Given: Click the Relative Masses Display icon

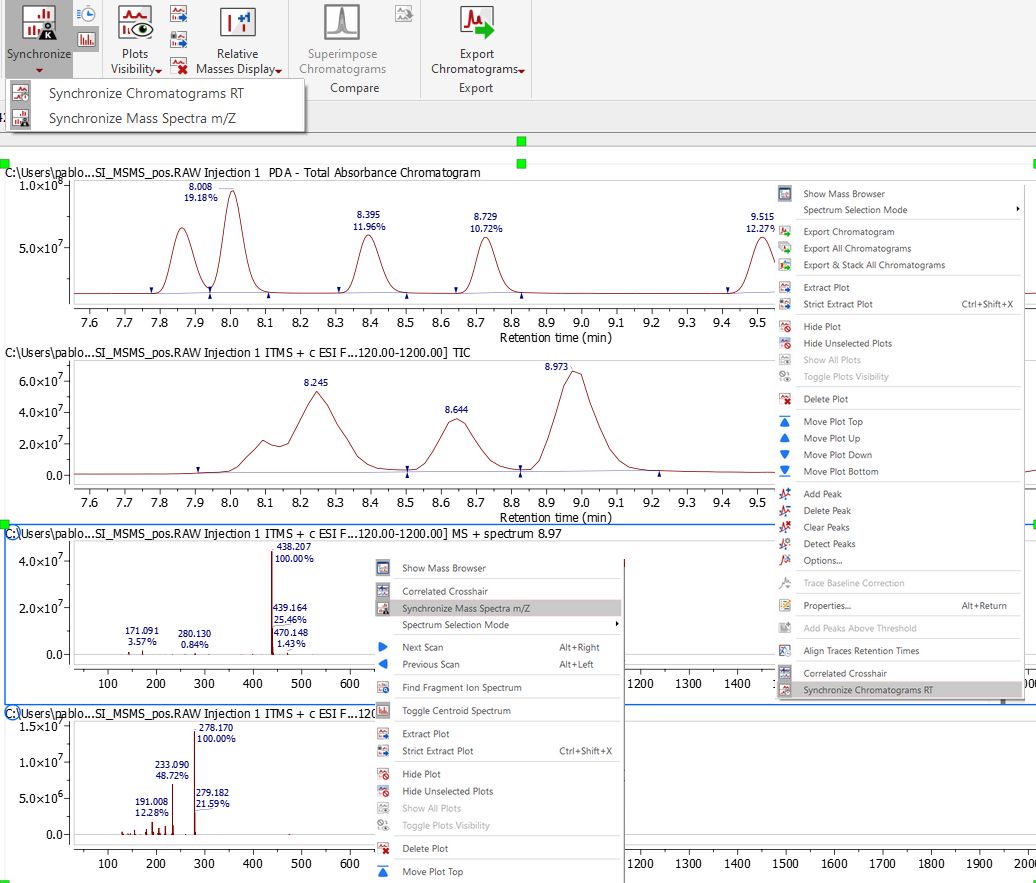Looking at the screenshot, I should 237,22.
